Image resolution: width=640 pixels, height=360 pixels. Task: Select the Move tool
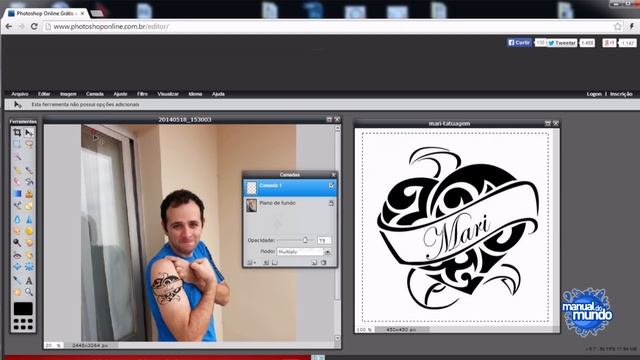click(29, 132)
